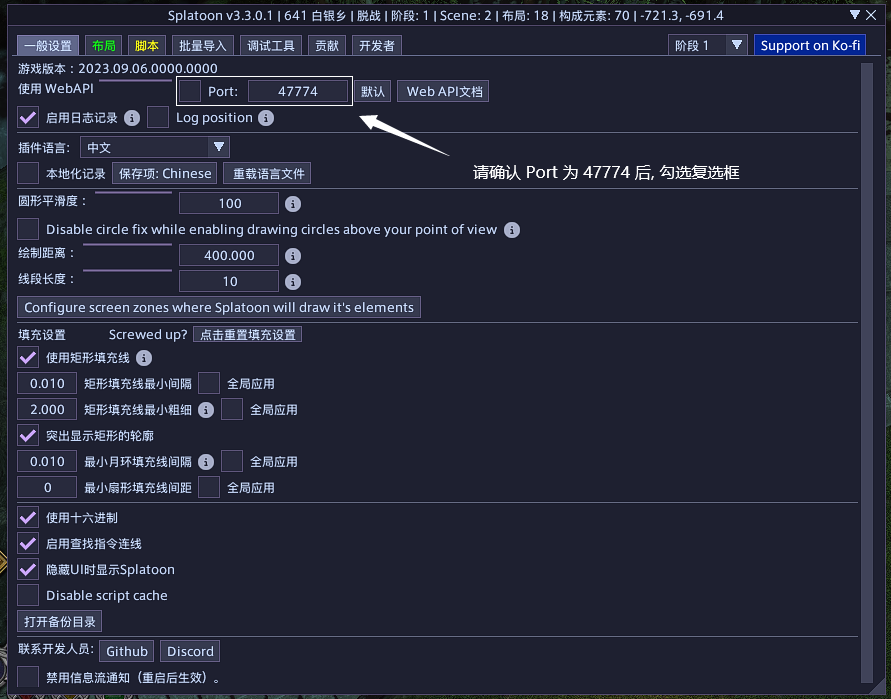Toggle the 使用十六进制 checkbox

(28, 518)
